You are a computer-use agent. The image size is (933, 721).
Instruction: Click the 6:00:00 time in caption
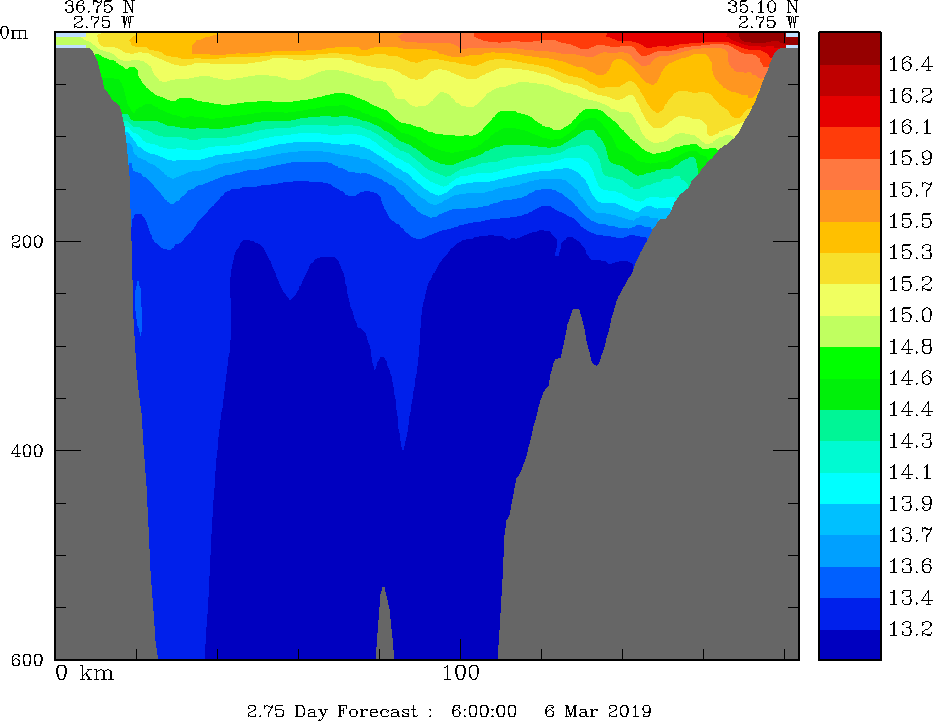(484, 711)
